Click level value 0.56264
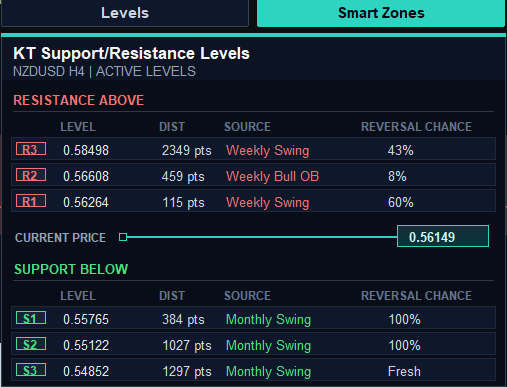 point(86,202)
